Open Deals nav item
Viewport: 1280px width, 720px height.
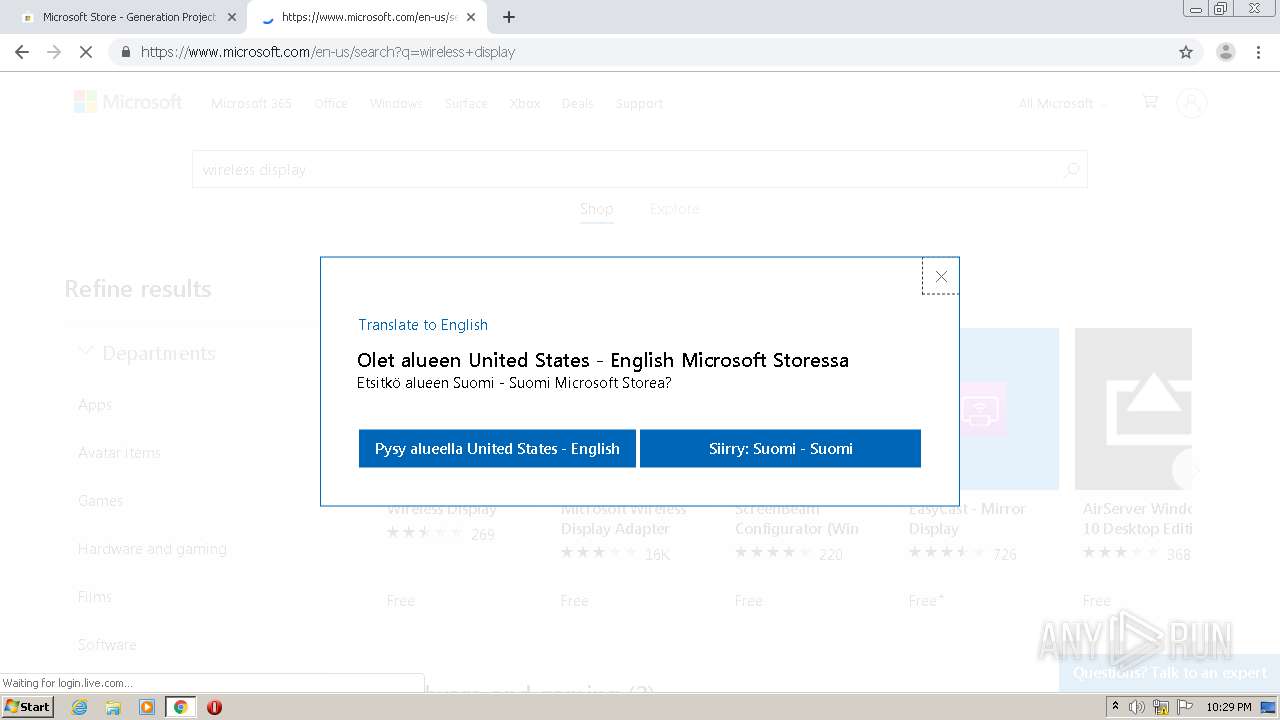coord(577,103)
